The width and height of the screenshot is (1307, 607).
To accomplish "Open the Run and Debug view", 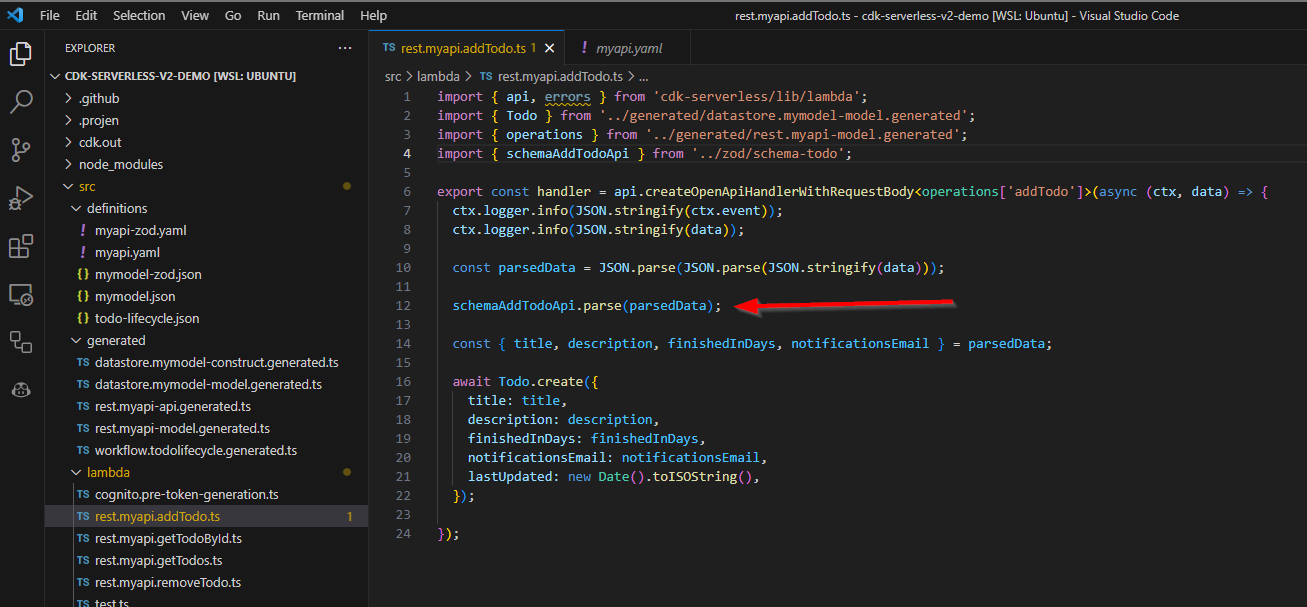I will tap(21, 198).
